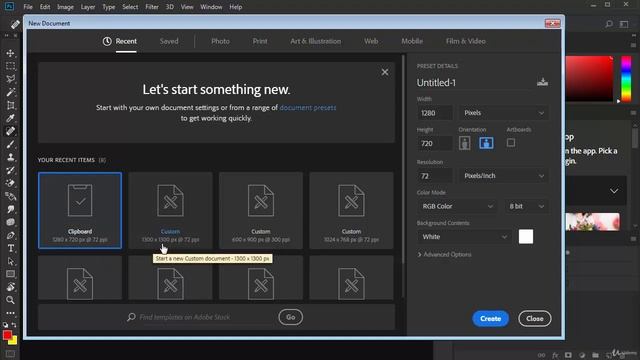Click the Go button for Adobe Stock
Viewport: 640px width, 360px height.
click(x=291, y=317)
